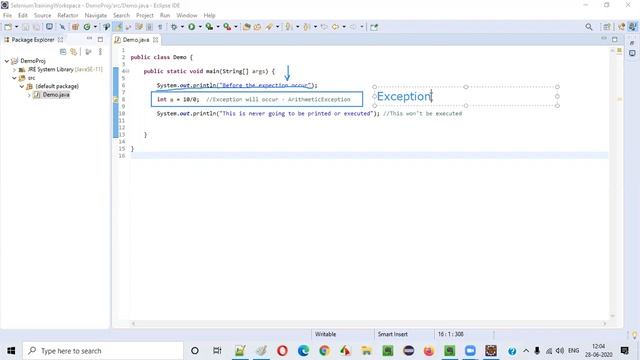The height and width of the screenshot is (360, 640).
Task: Click the green Run button
Action: click(x=191, y=27)
